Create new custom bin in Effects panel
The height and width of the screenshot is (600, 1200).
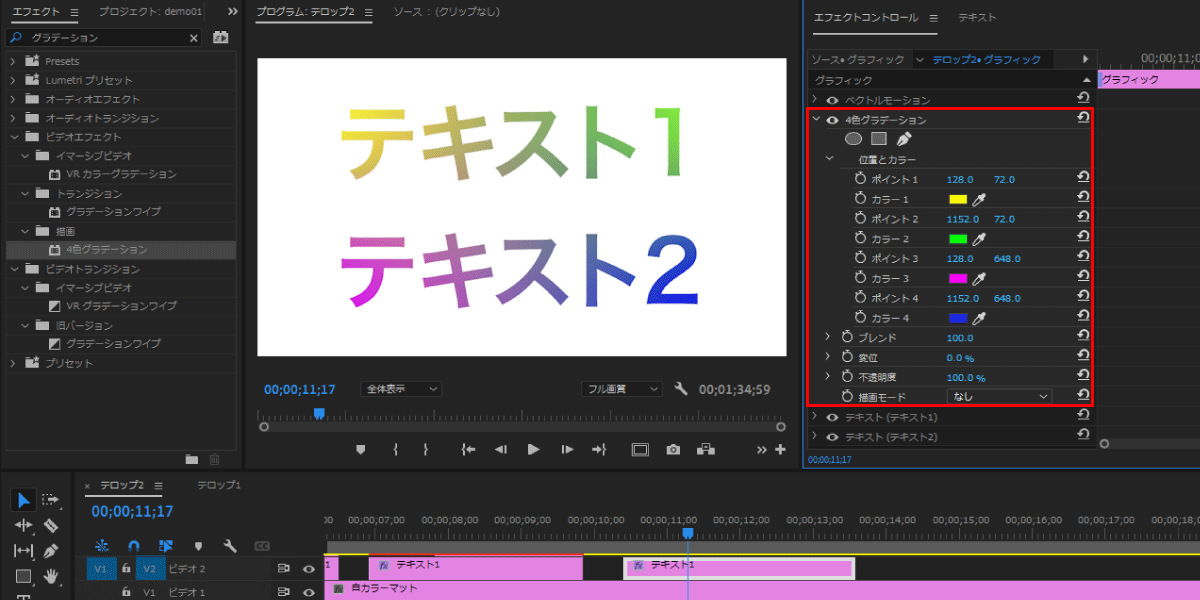(192, 459)
